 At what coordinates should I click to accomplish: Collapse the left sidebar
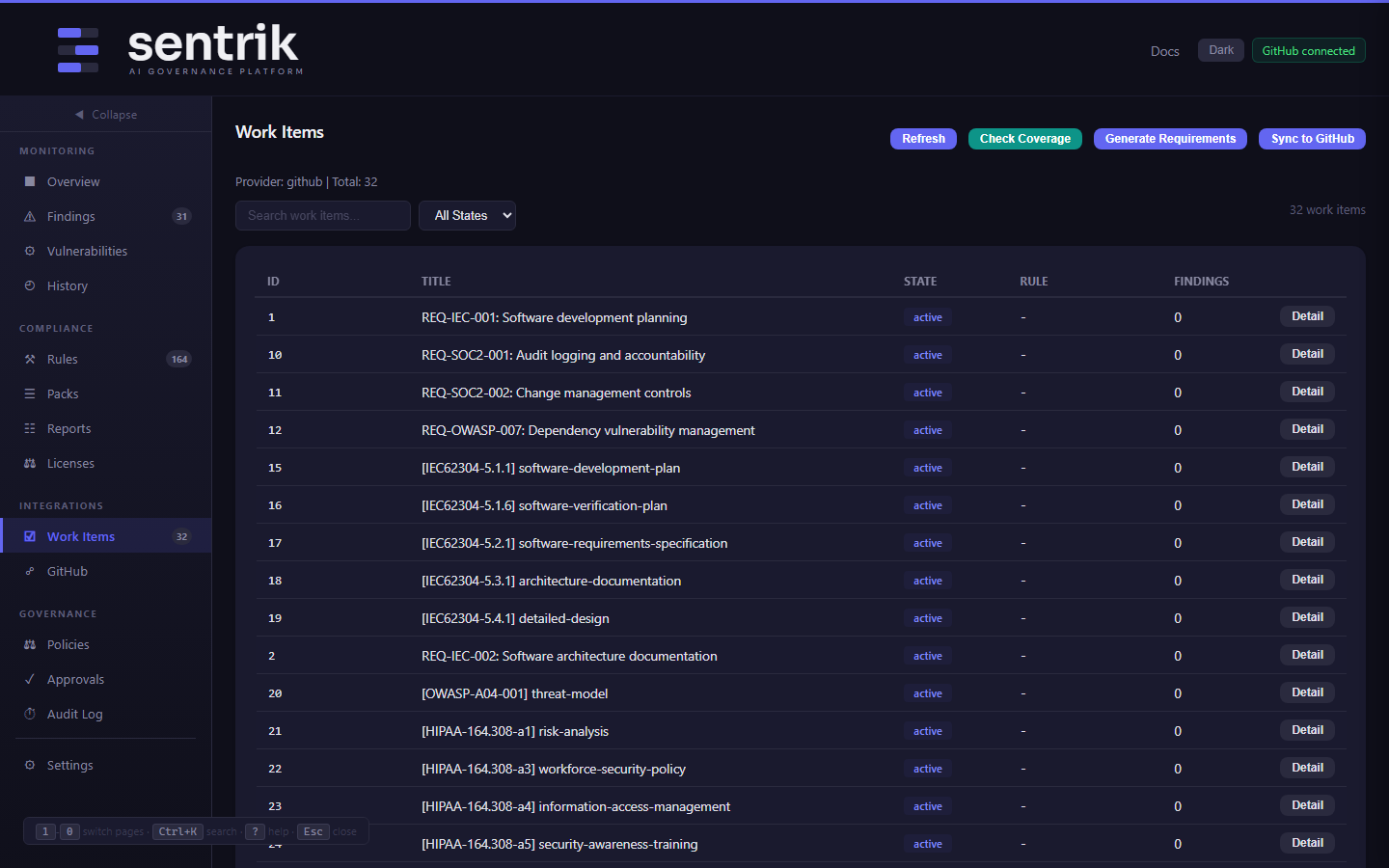(x=104, y=114)
